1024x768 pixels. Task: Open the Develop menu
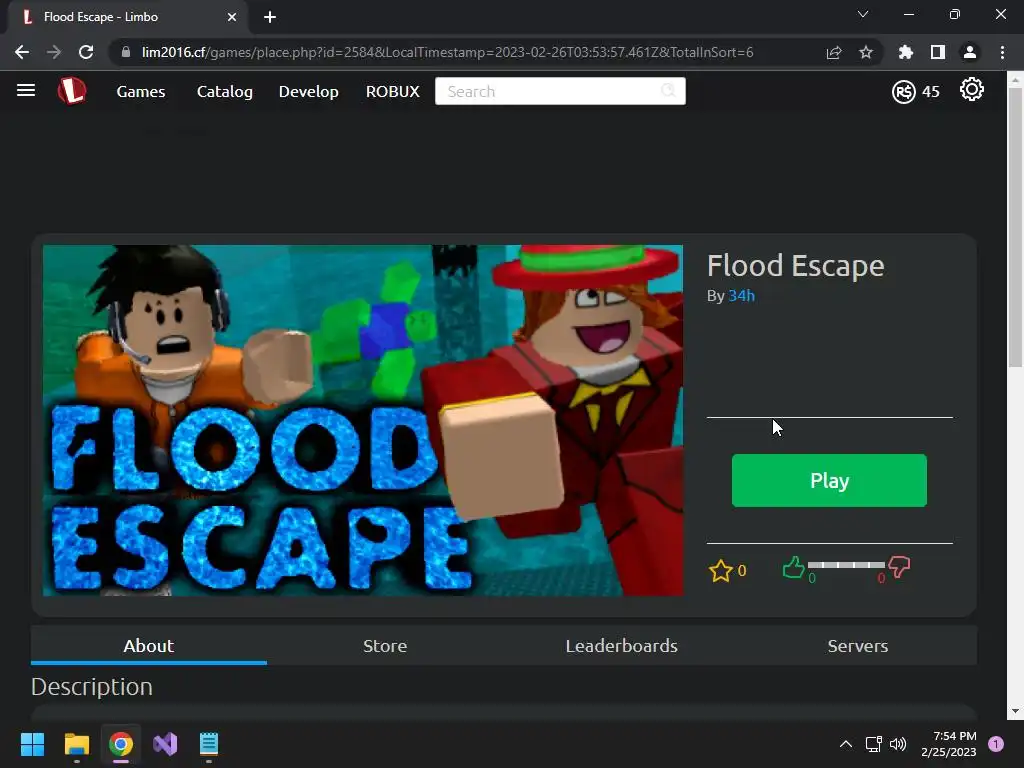pos(308,91)
